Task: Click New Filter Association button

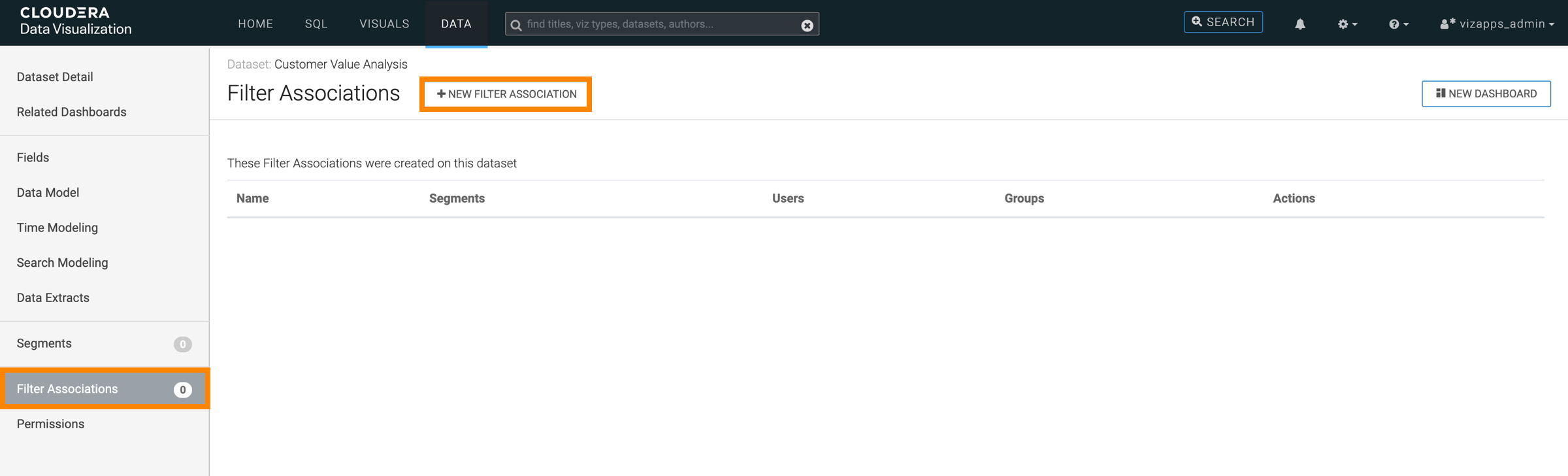Action: 506,94
